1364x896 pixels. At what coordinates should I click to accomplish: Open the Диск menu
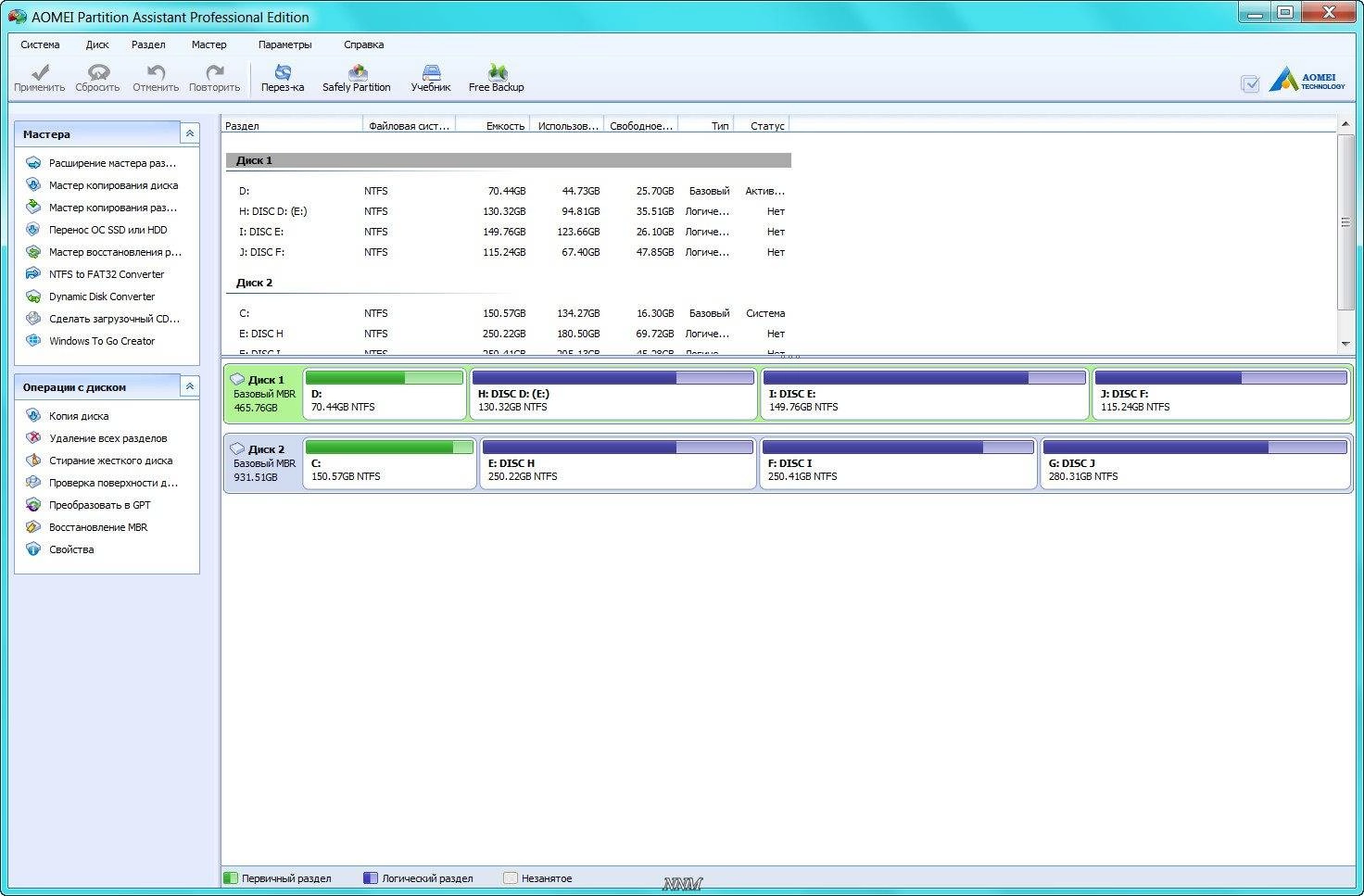(97, 44)
